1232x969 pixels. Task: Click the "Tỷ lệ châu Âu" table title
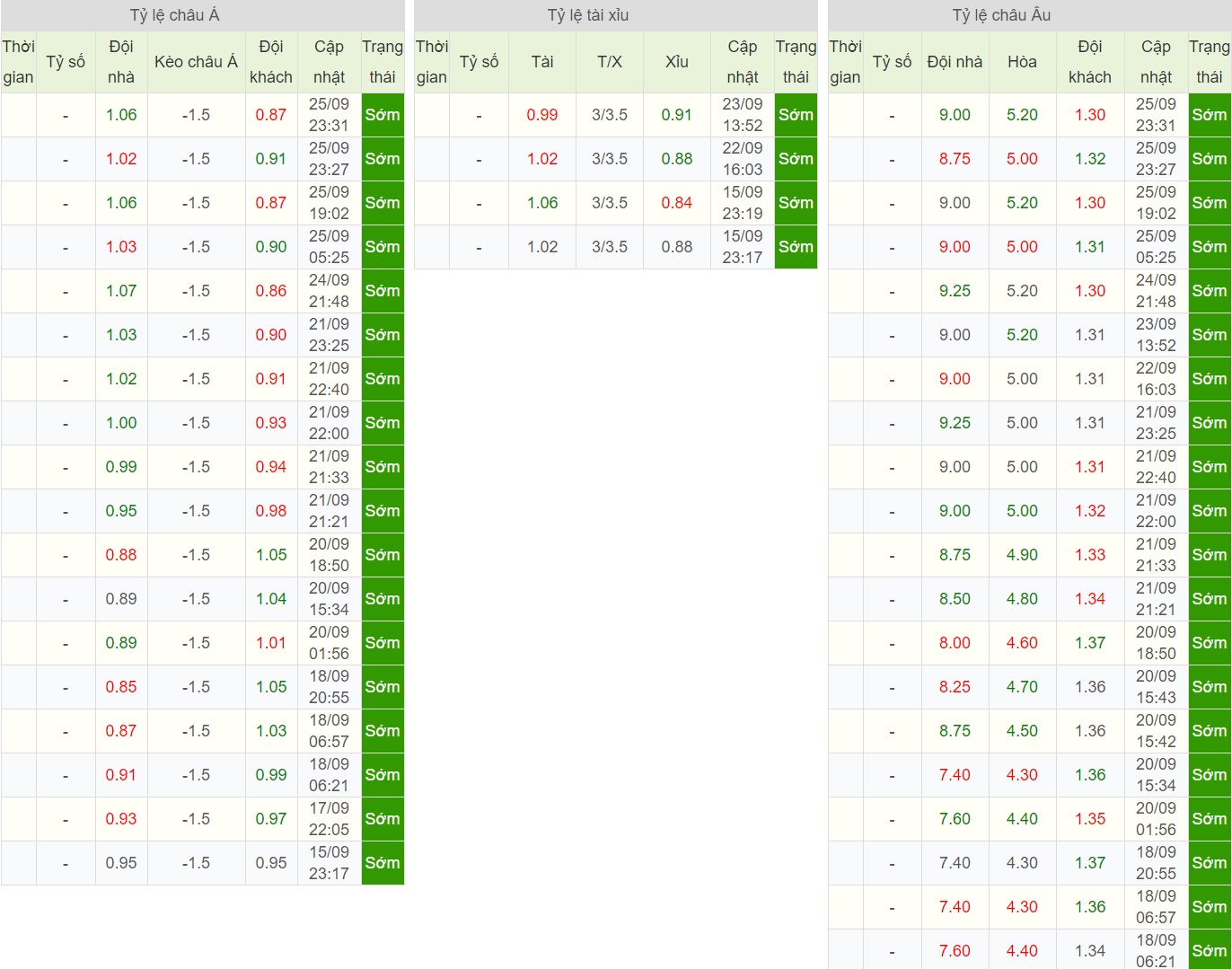click(1001, 15)
